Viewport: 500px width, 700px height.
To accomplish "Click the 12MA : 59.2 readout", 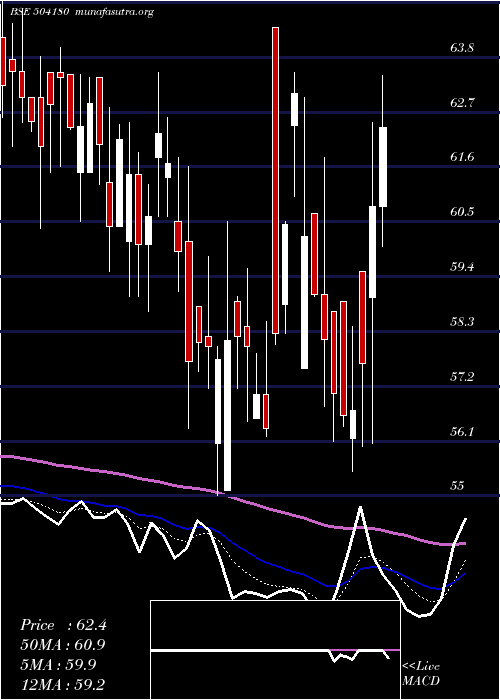I will click(x=63, y=684).
